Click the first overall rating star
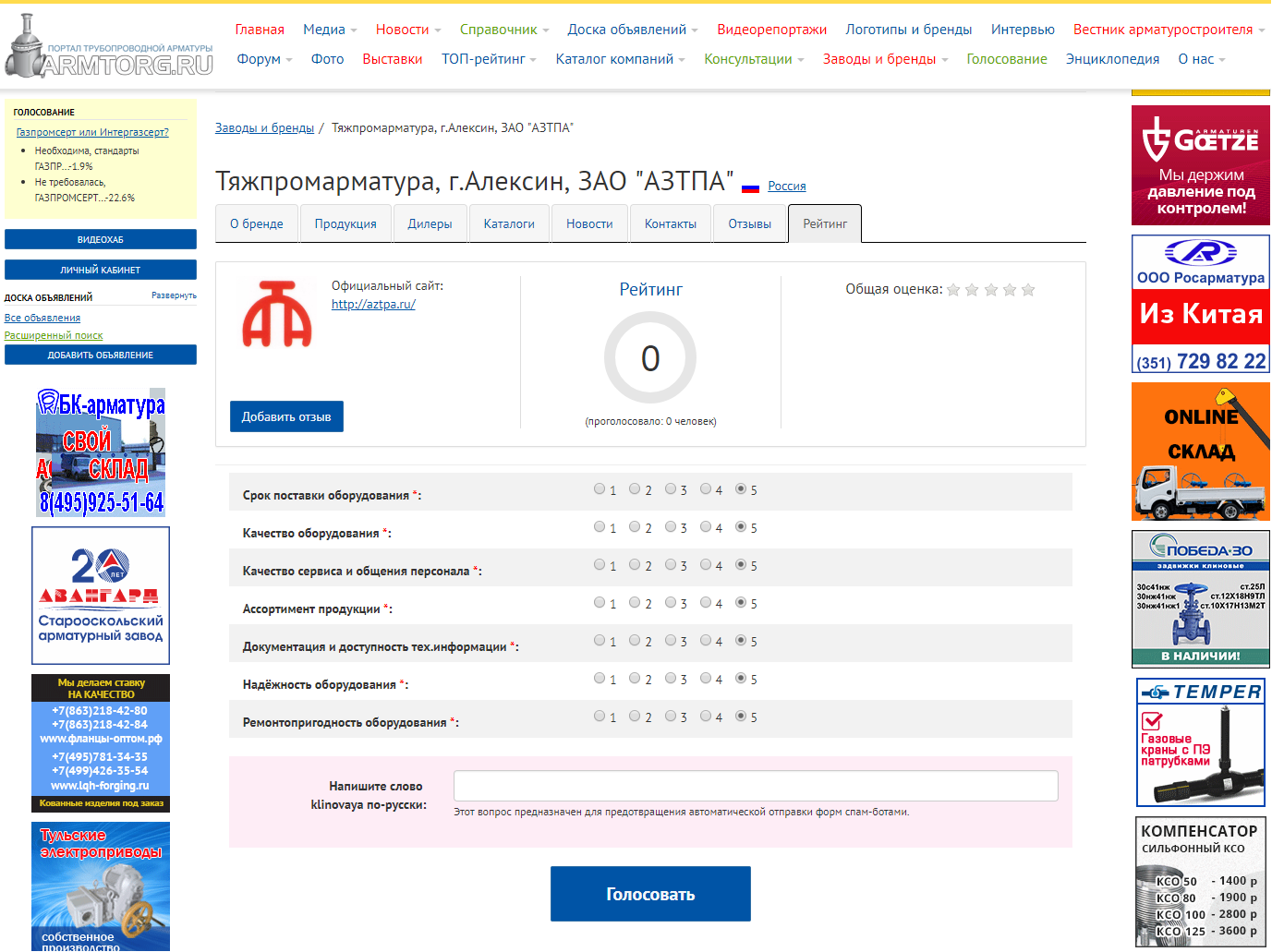Viewport: 1272px width, 952px height. pyautogui.click(x=953, y=290)
